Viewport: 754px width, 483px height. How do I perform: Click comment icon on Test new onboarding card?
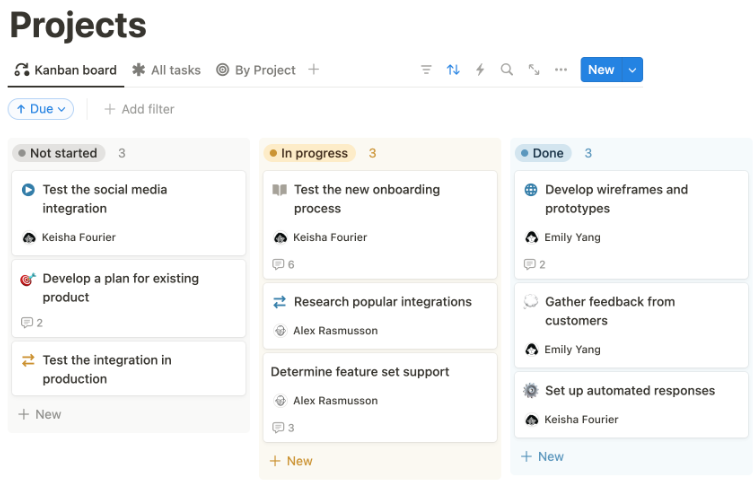tap(279, 265)
